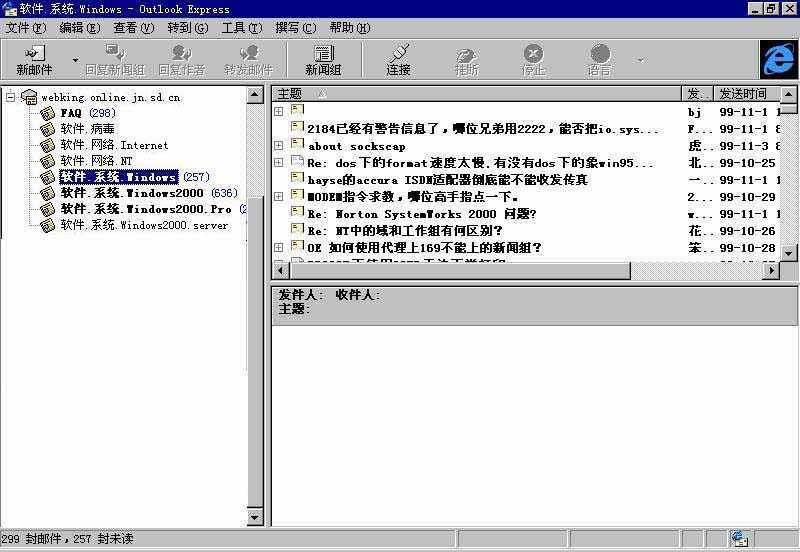Screen dimensions: 800x552
Task: Click the Stop (停止) toolbar icon
Action: (x=533, y=53)
